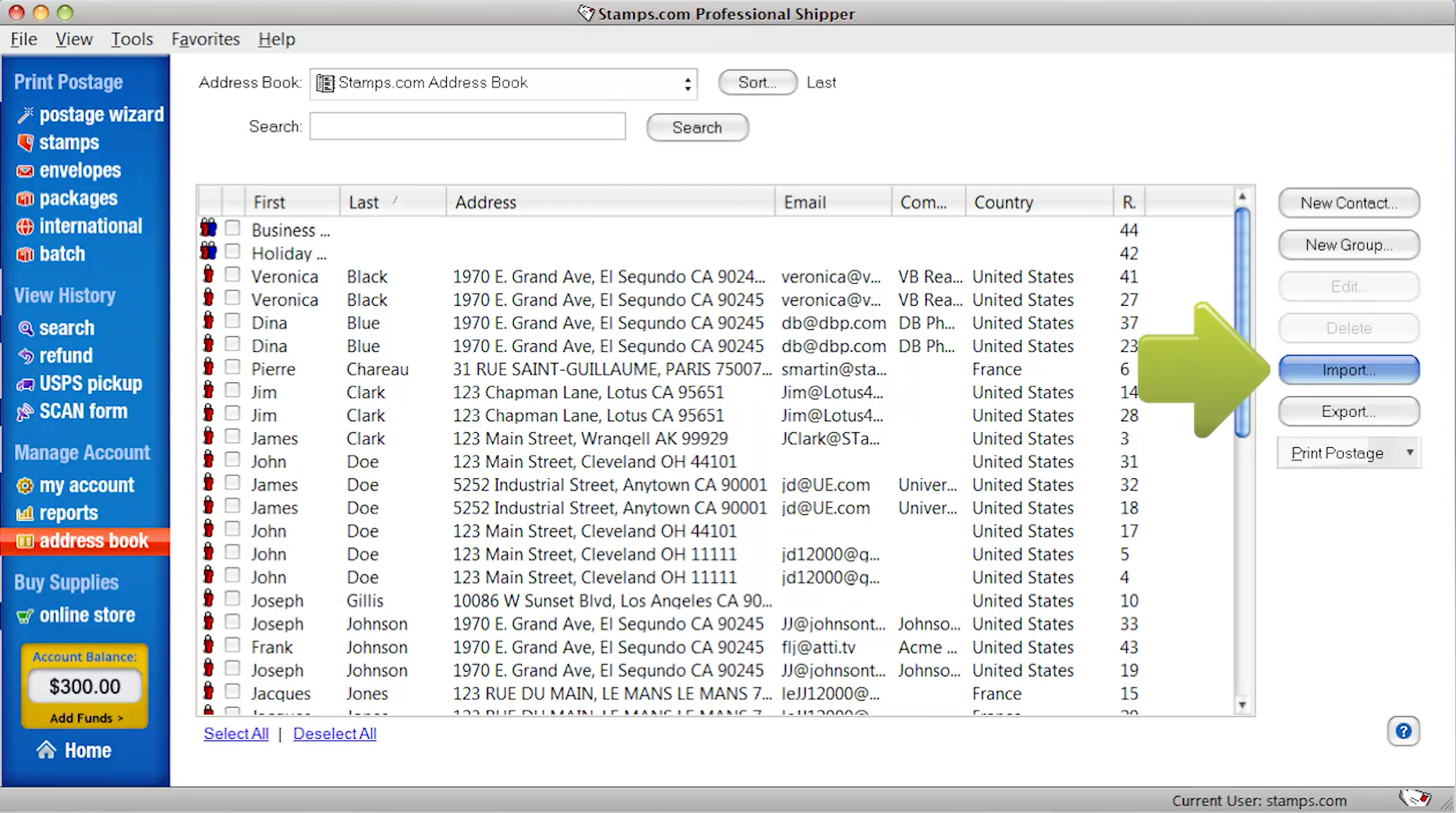Image resolution: width=1456 pixels, height=813 pixels.
Task: Click the blue scrollbar thumb of contact list
Action: (x=1242, y=321)
